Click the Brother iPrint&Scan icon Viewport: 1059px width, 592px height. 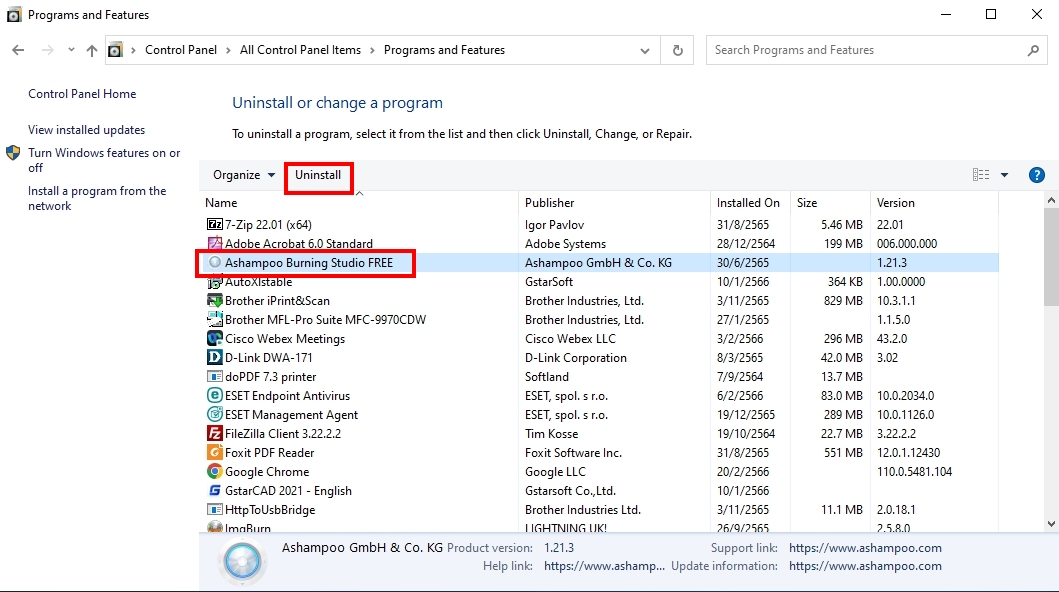click(x=215, y=300)
